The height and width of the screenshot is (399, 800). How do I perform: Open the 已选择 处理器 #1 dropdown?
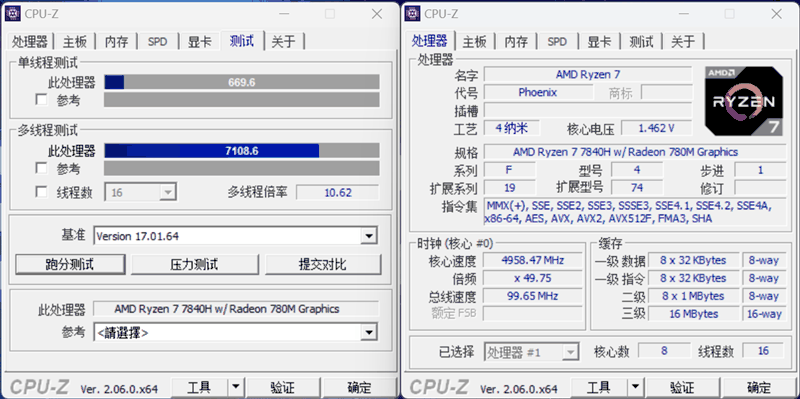[x=531, y=351]
